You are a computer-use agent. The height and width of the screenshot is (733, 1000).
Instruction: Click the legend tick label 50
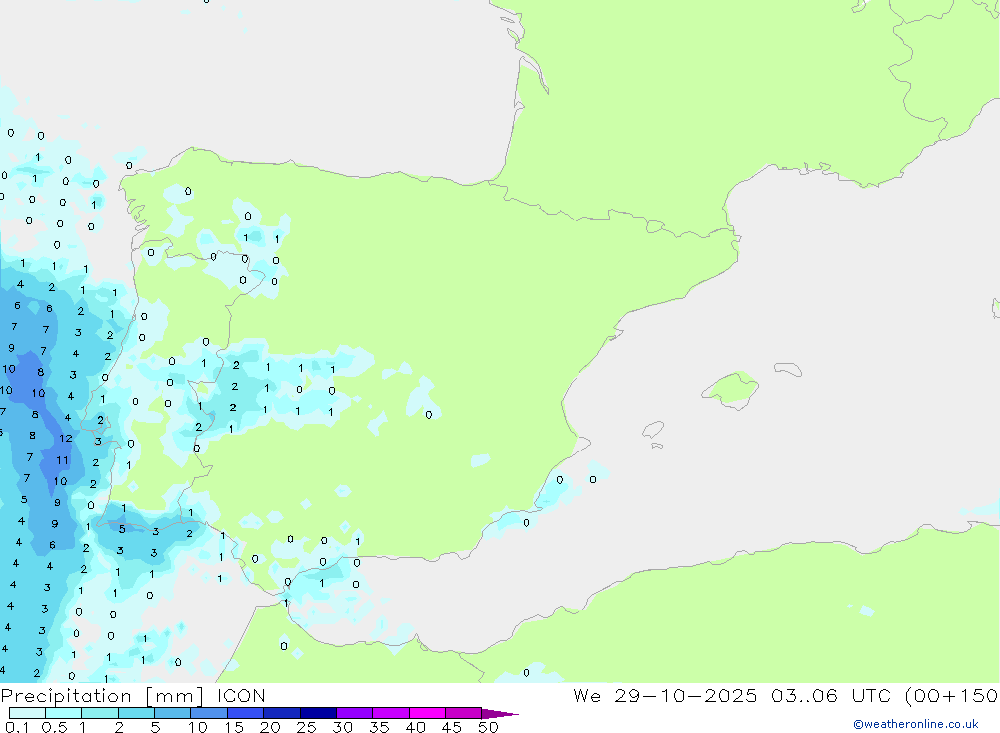tap(487, 727)
